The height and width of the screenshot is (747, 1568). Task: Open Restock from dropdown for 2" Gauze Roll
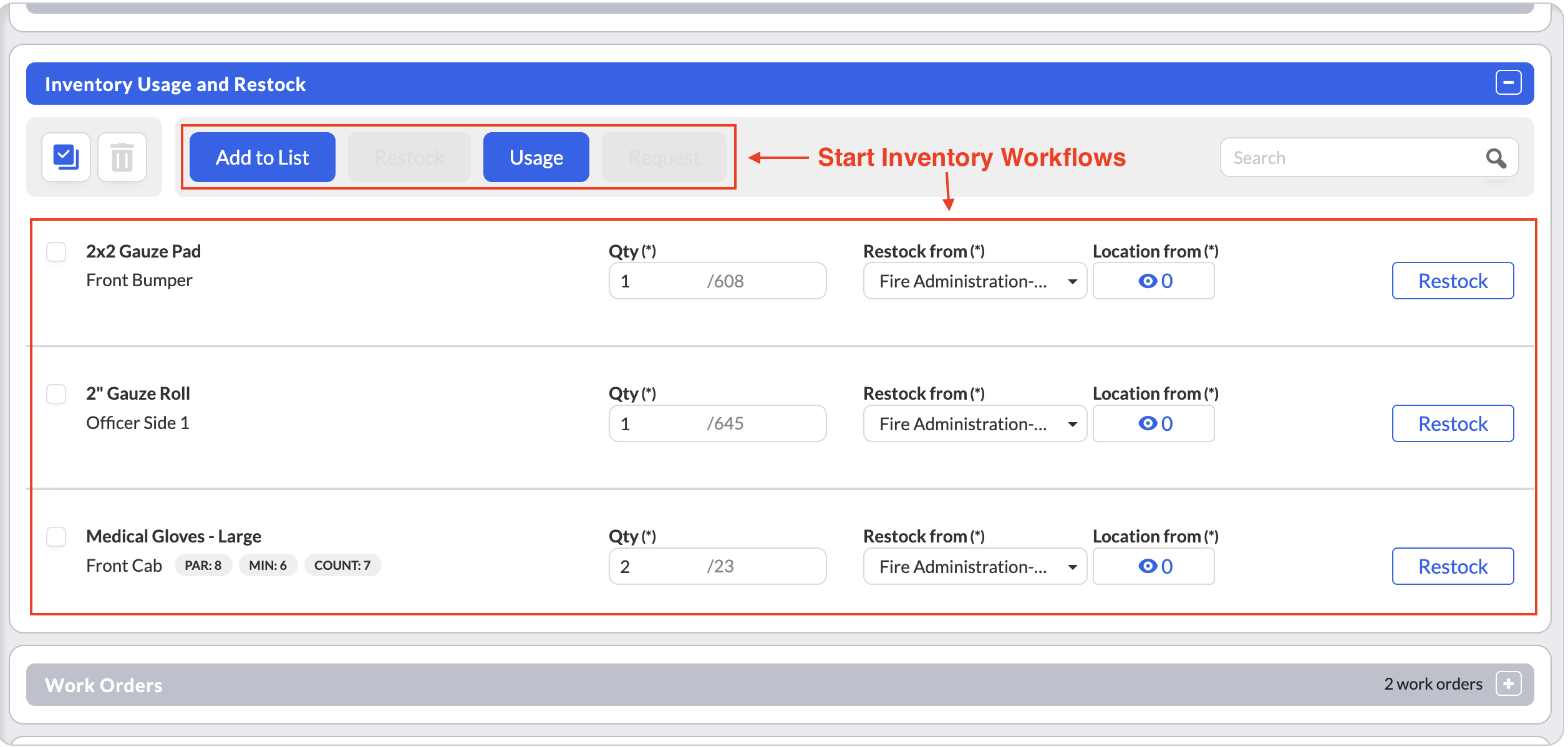point(975,424)
